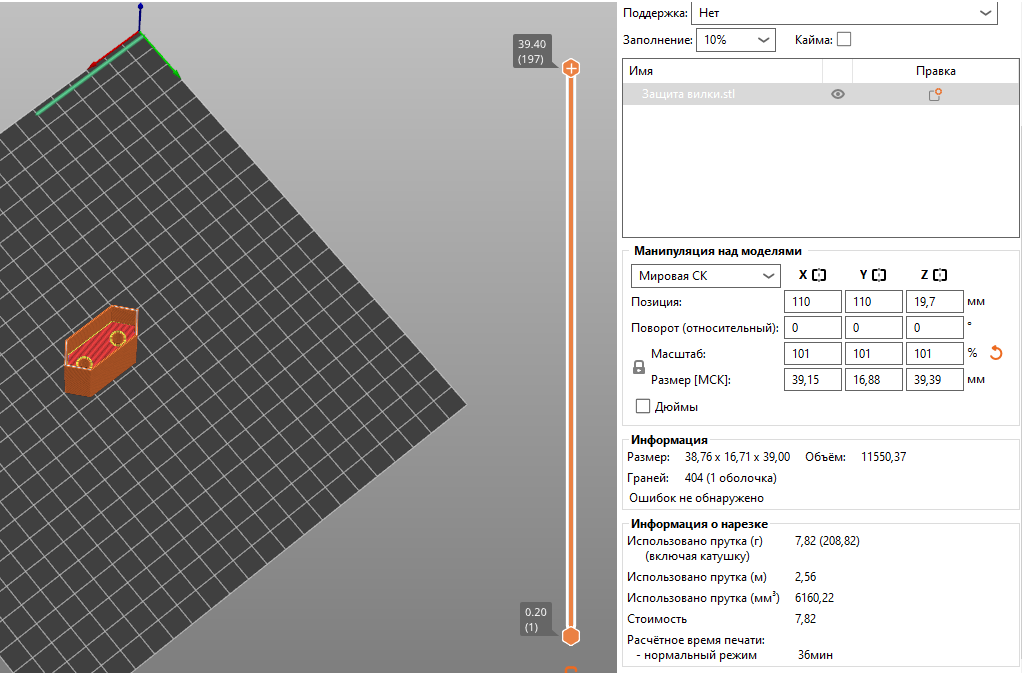Enable the Кайма checkbox

(844, 40)
